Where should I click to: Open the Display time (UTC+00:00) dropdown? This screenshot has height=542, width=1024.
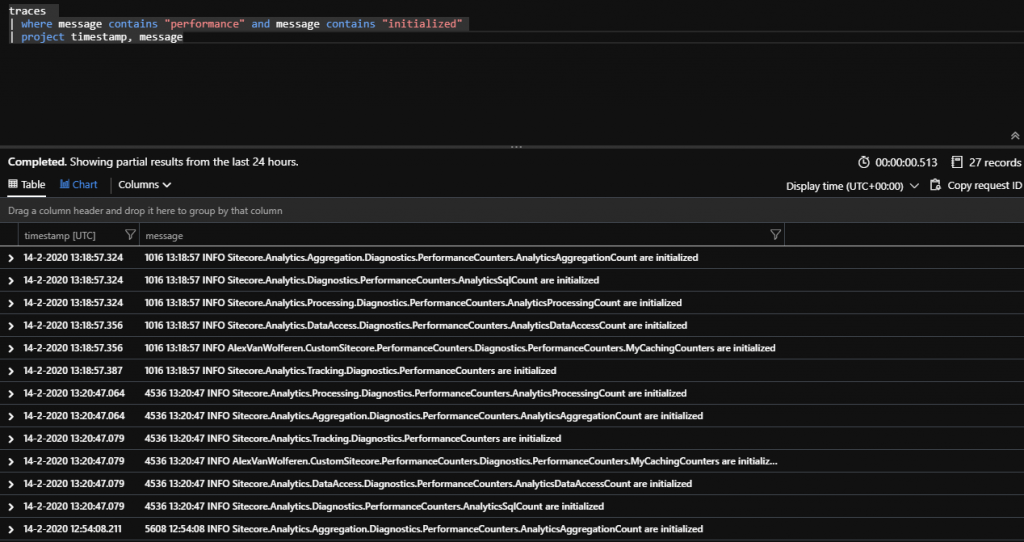(x=852, y=186)
